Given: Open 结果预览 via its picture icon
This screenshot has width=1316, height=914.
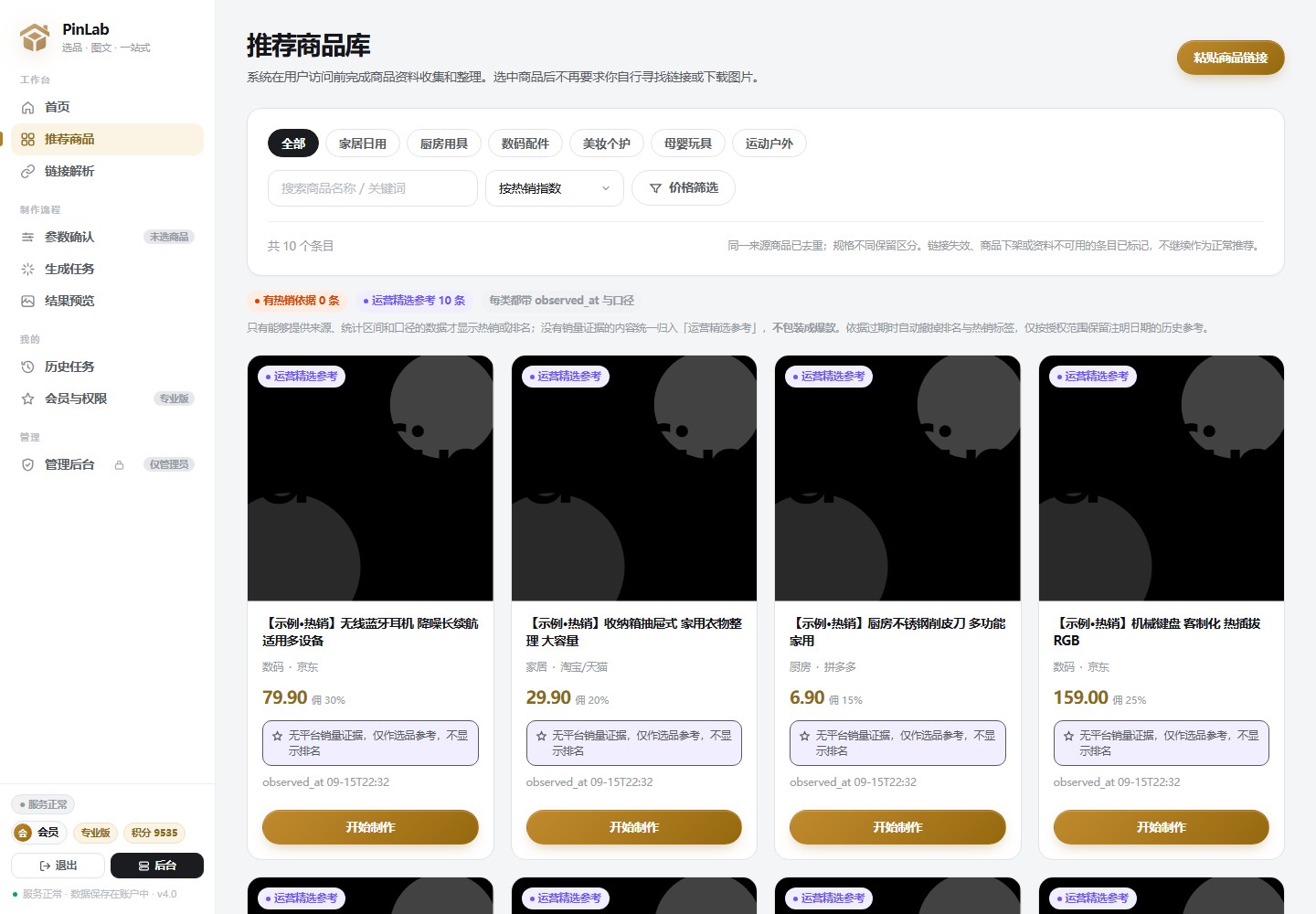Looking at the screenshot, I should click(27, 301).
